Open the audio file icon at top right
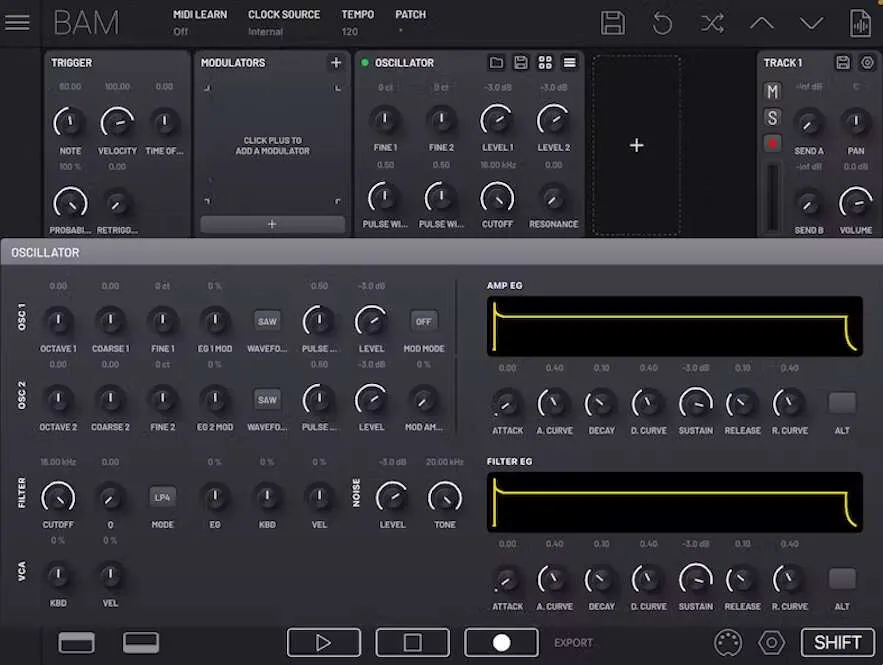The width and height of the screenshot is (883, 665). click(x=860, y=24)
